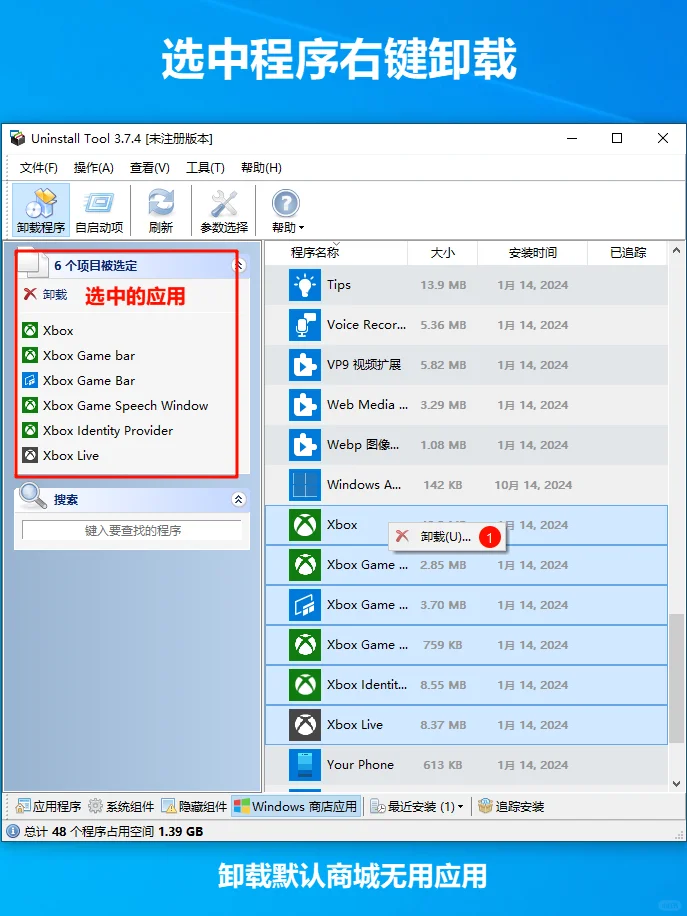Click the 13.9 MB size cell

point(443,285)
